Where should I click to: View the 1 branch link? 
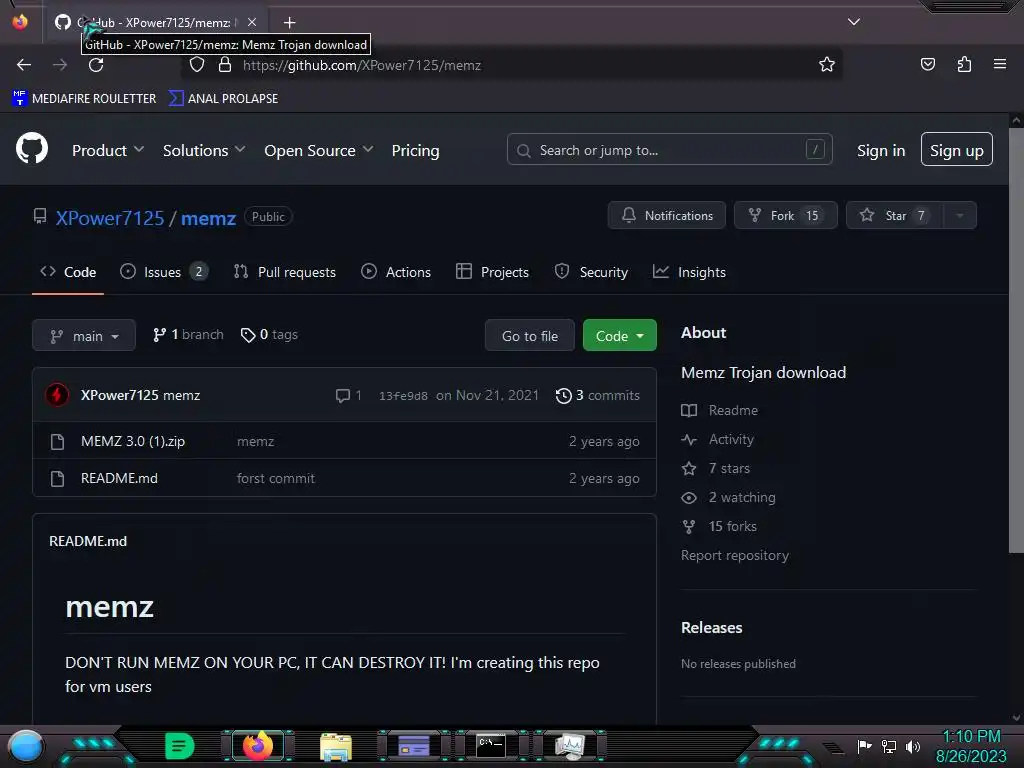pos(188,335)
